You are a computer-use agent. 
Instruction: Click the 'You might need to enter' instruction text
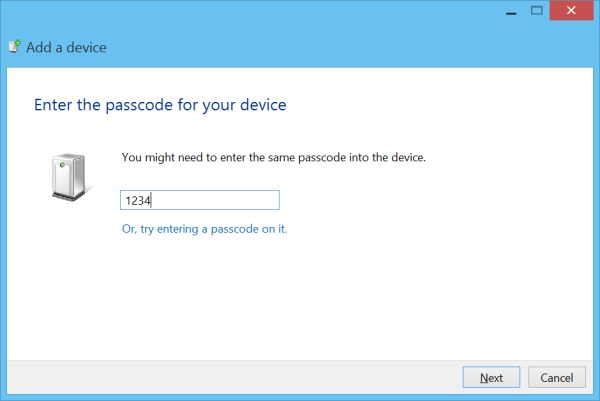click(x=273, y=157)
